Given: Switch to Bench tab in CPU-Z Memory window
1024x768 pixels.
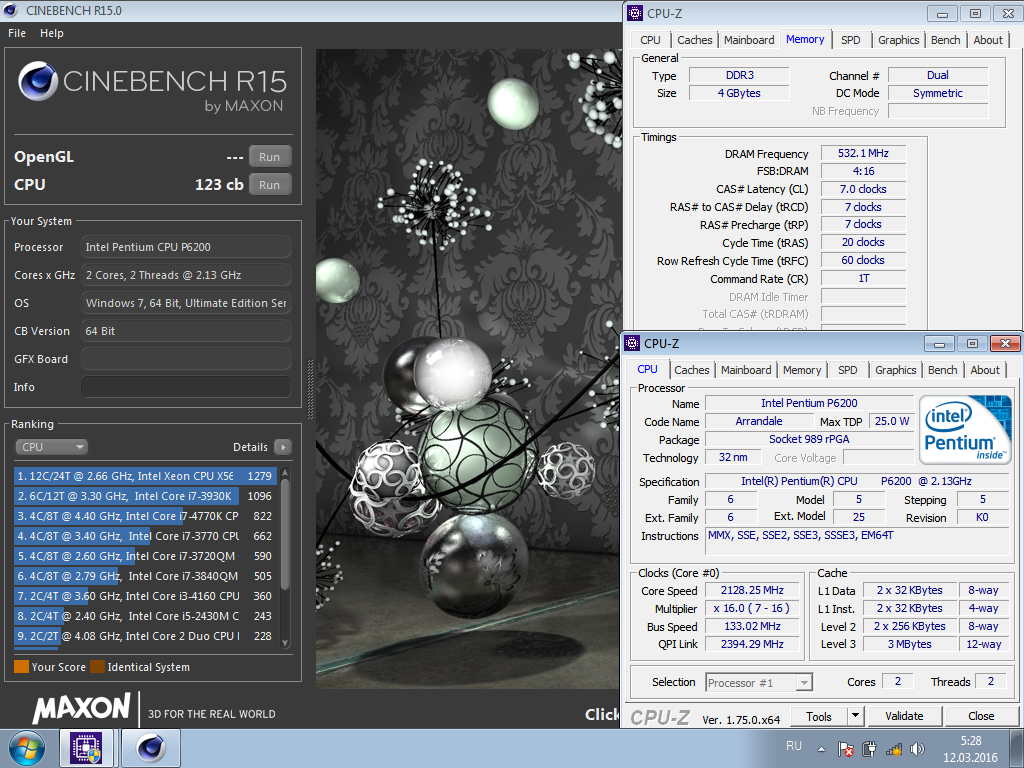Looking at the screenshot, I should click(x=945, y=40).
